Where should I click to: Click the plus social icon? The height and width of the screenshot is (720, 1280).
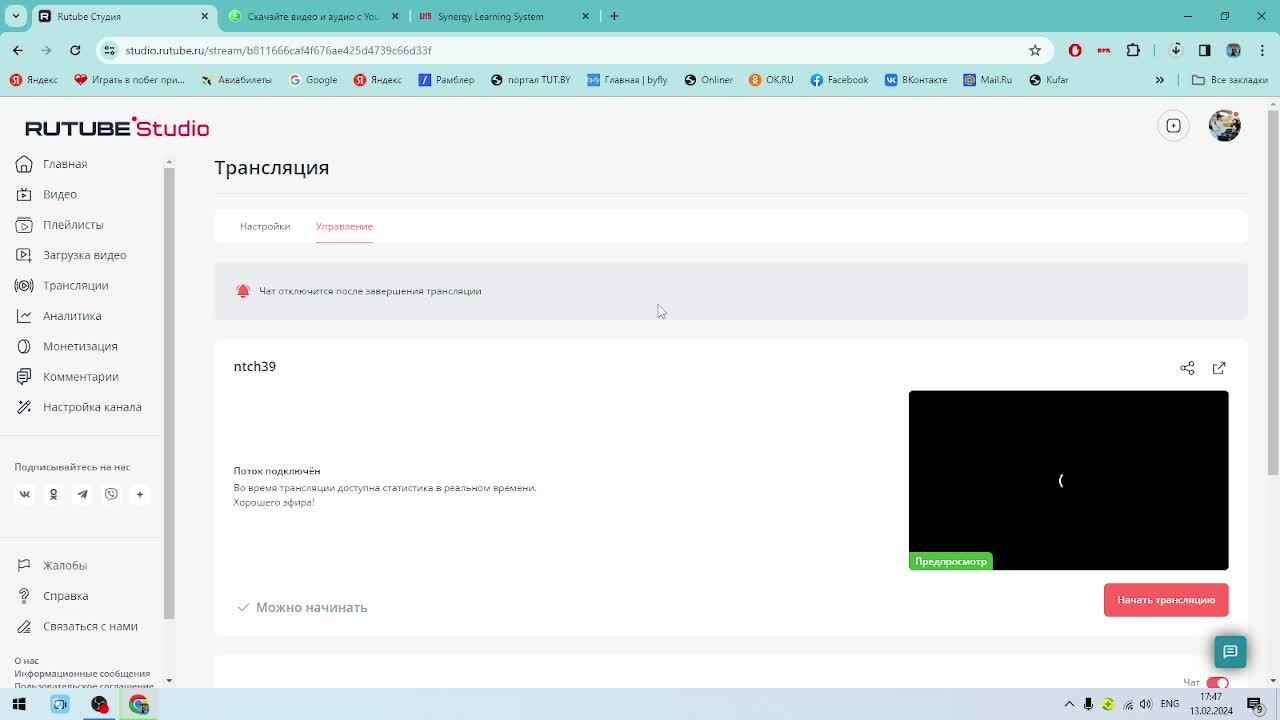[140, 494]
